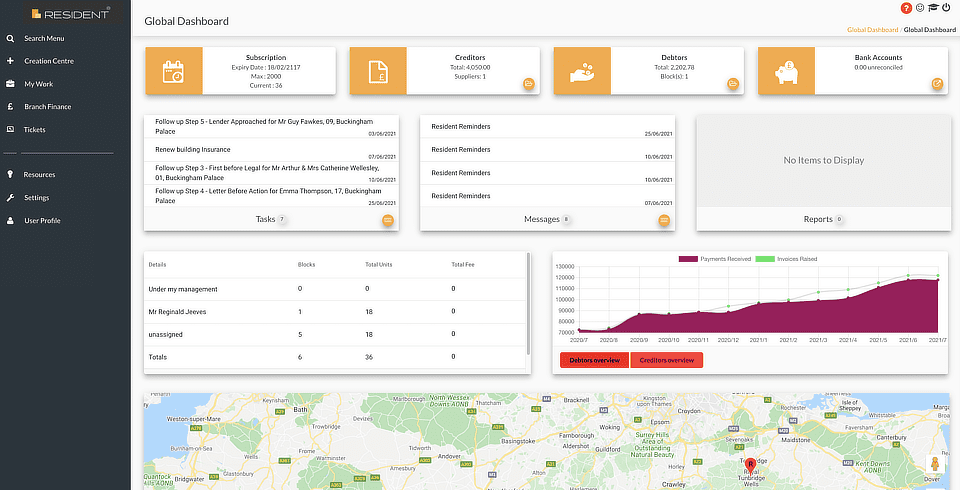Click the Debtors overview button
Screen dimensions: 960x490
tap(594, 360)
